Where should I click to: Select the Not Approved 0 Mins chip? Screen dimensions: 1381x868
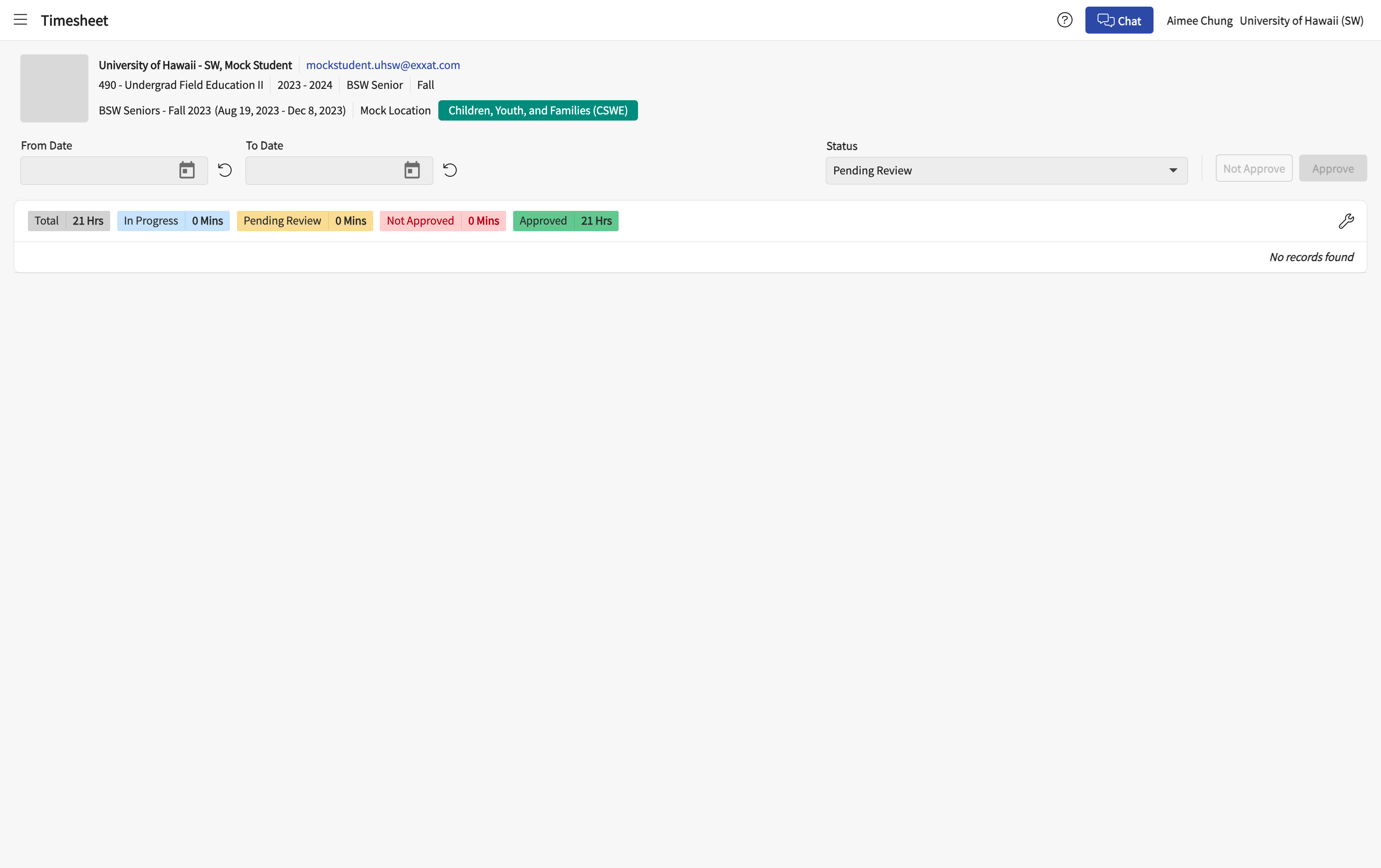(443, 221)
